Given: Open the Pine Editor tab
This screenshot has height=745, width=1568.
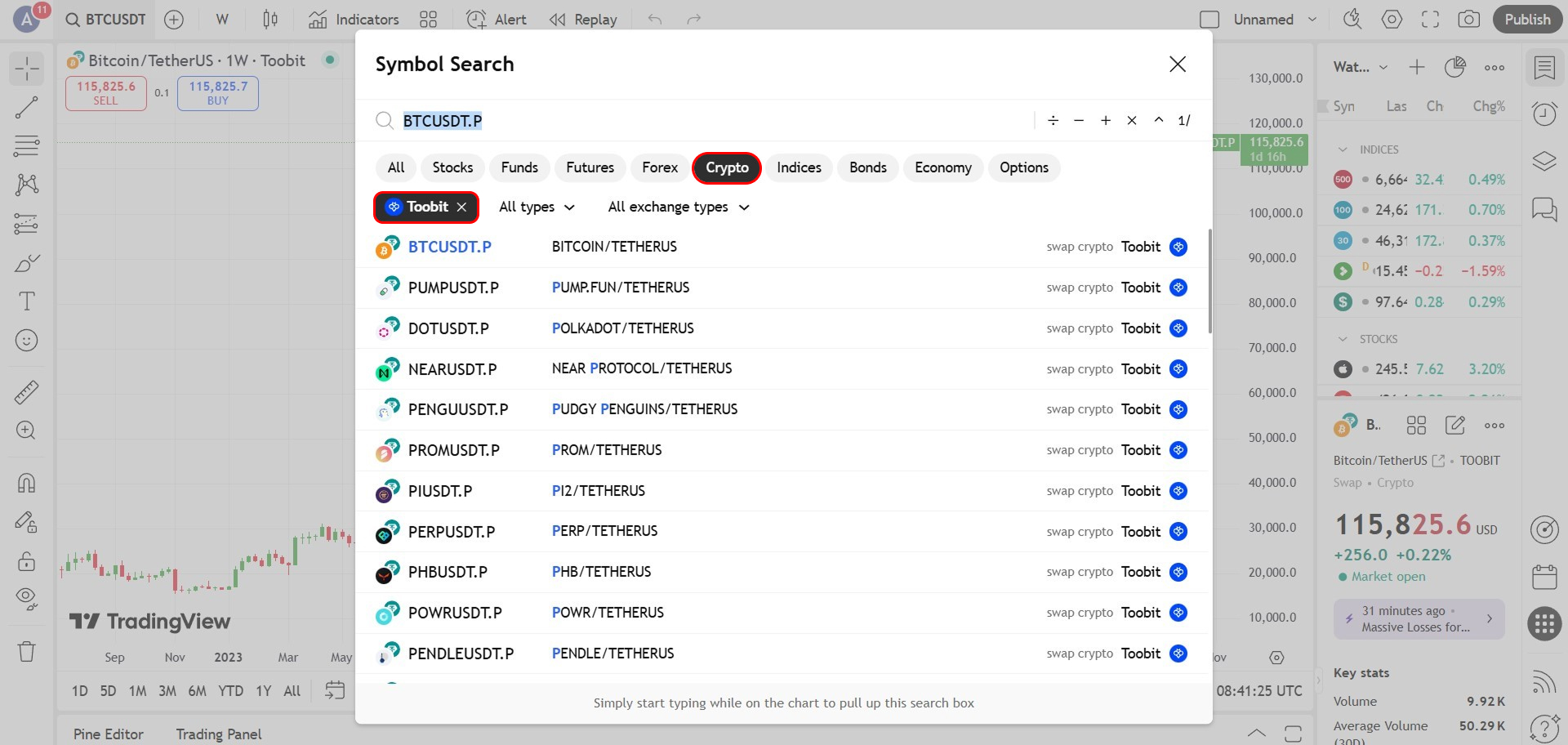Looking at the screenshot, I should pyautogui.click(x=109, y=734).
